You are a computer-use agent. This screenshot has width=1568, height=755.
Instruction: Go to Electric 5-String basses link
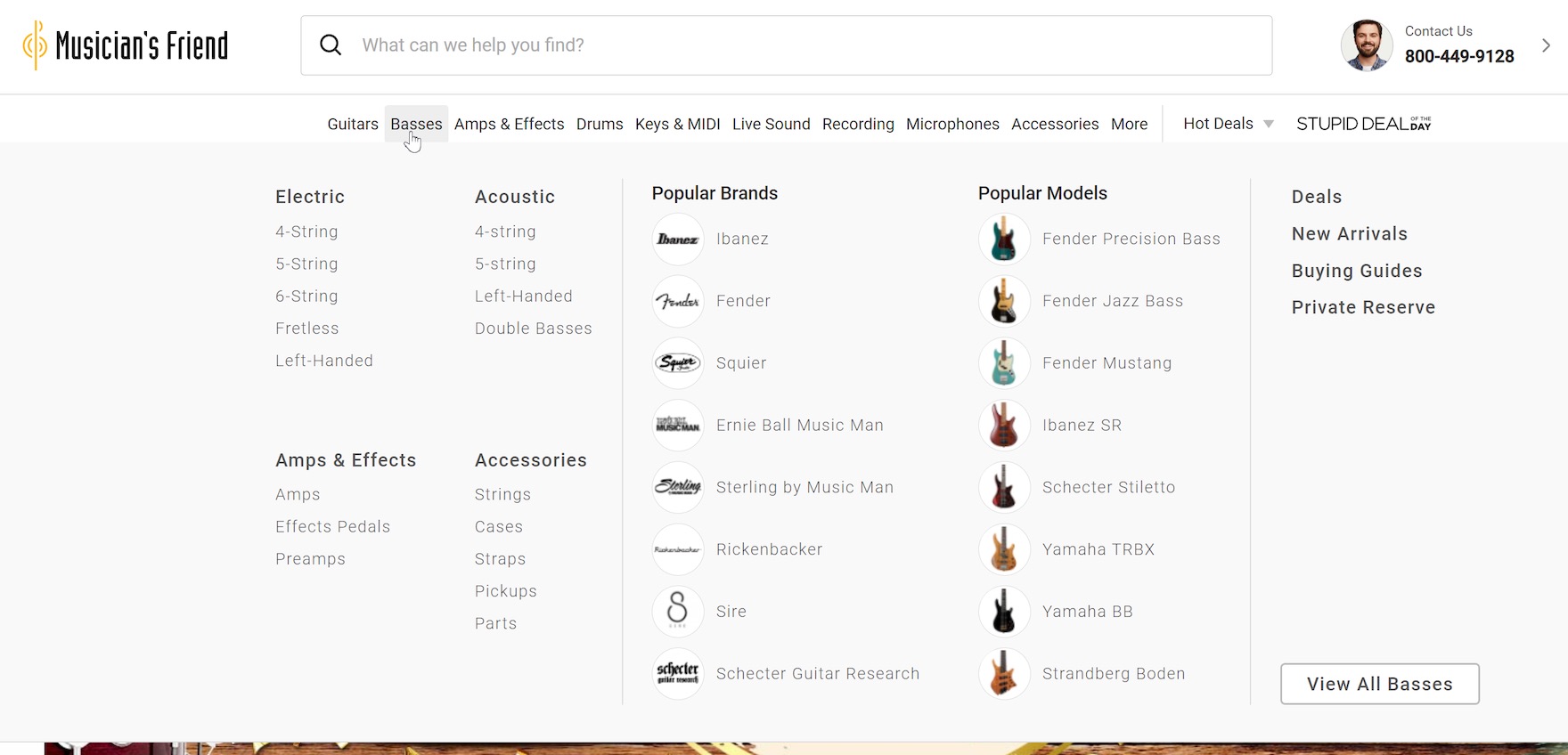pos(306,264)
